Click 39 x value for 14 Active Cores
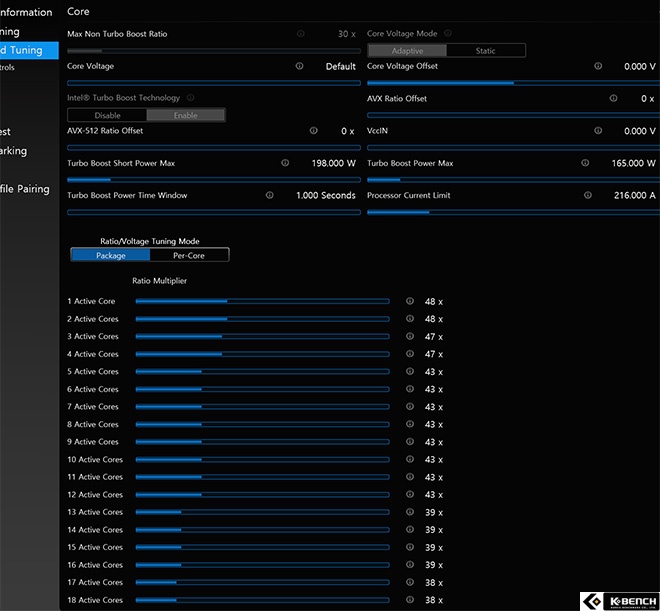 (434, 530)
